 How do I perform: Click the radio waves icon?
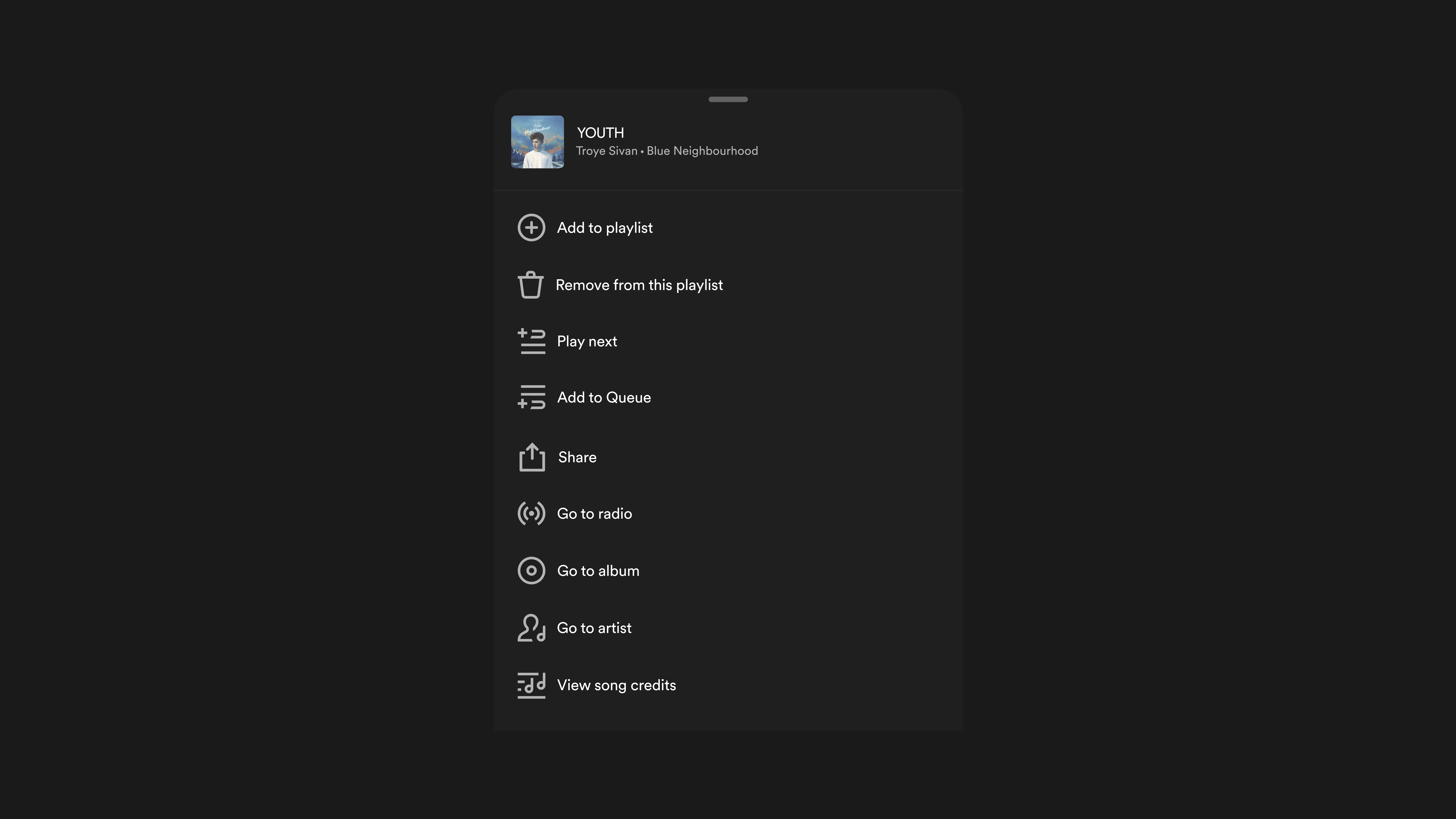(531, 513)
